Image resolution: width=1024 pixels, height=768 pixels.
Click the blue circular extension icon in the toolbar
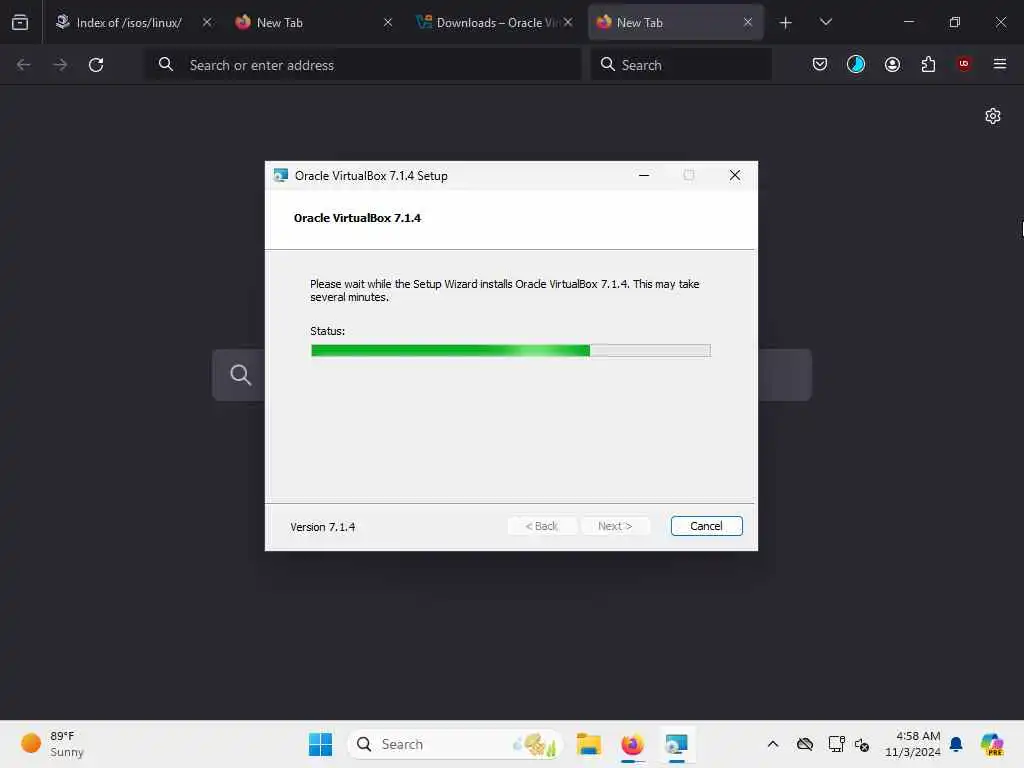pyautogui.click(x=856, y=64)
